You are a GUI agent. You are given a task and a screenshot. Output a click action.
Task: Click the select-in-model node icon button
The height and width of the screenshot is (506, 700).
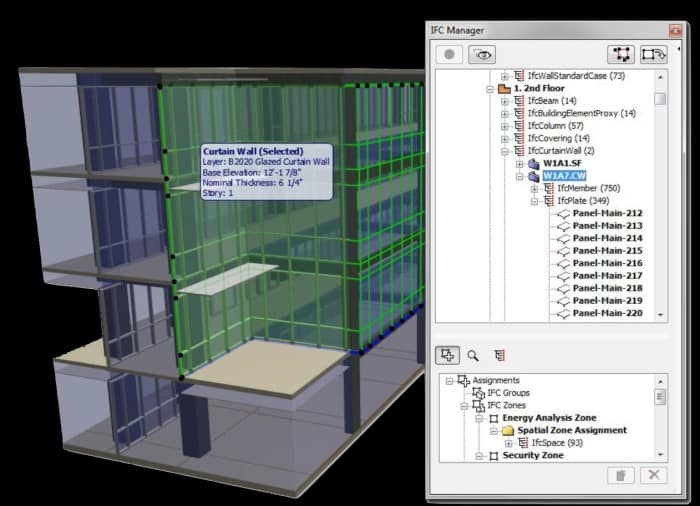point(621,54)
